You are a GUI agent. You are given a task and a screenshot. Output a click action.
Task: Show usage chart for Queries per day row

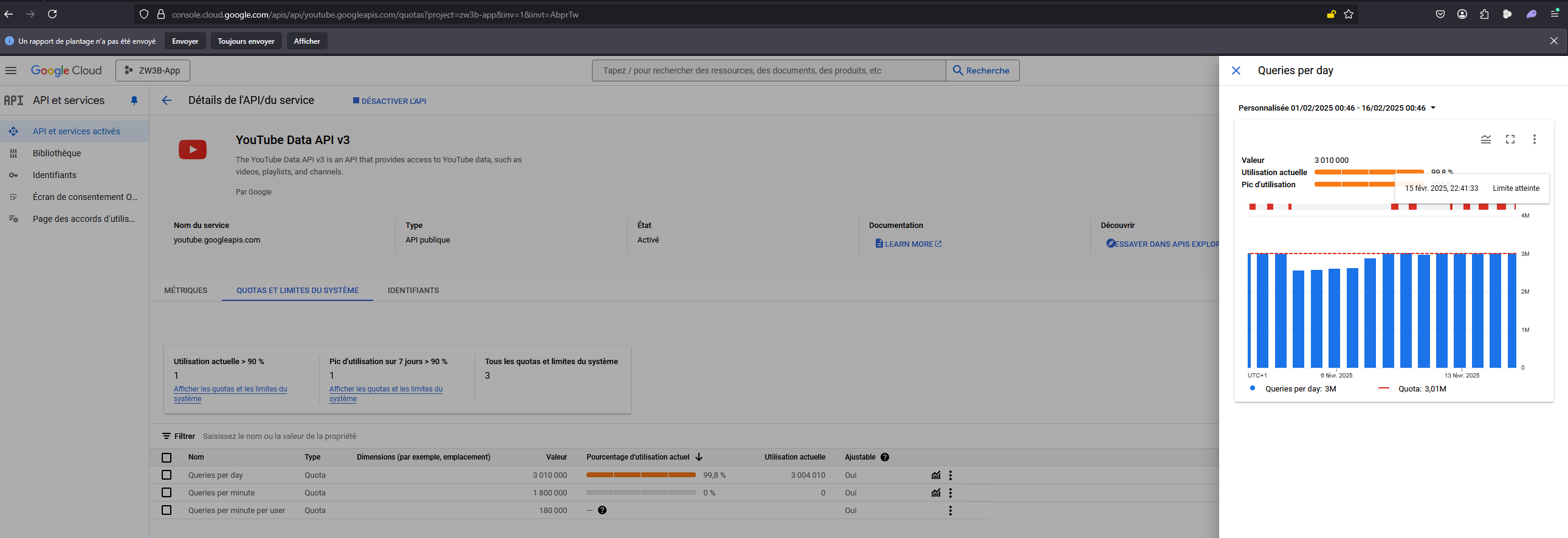pyautogui.click(x=935, y=475)
